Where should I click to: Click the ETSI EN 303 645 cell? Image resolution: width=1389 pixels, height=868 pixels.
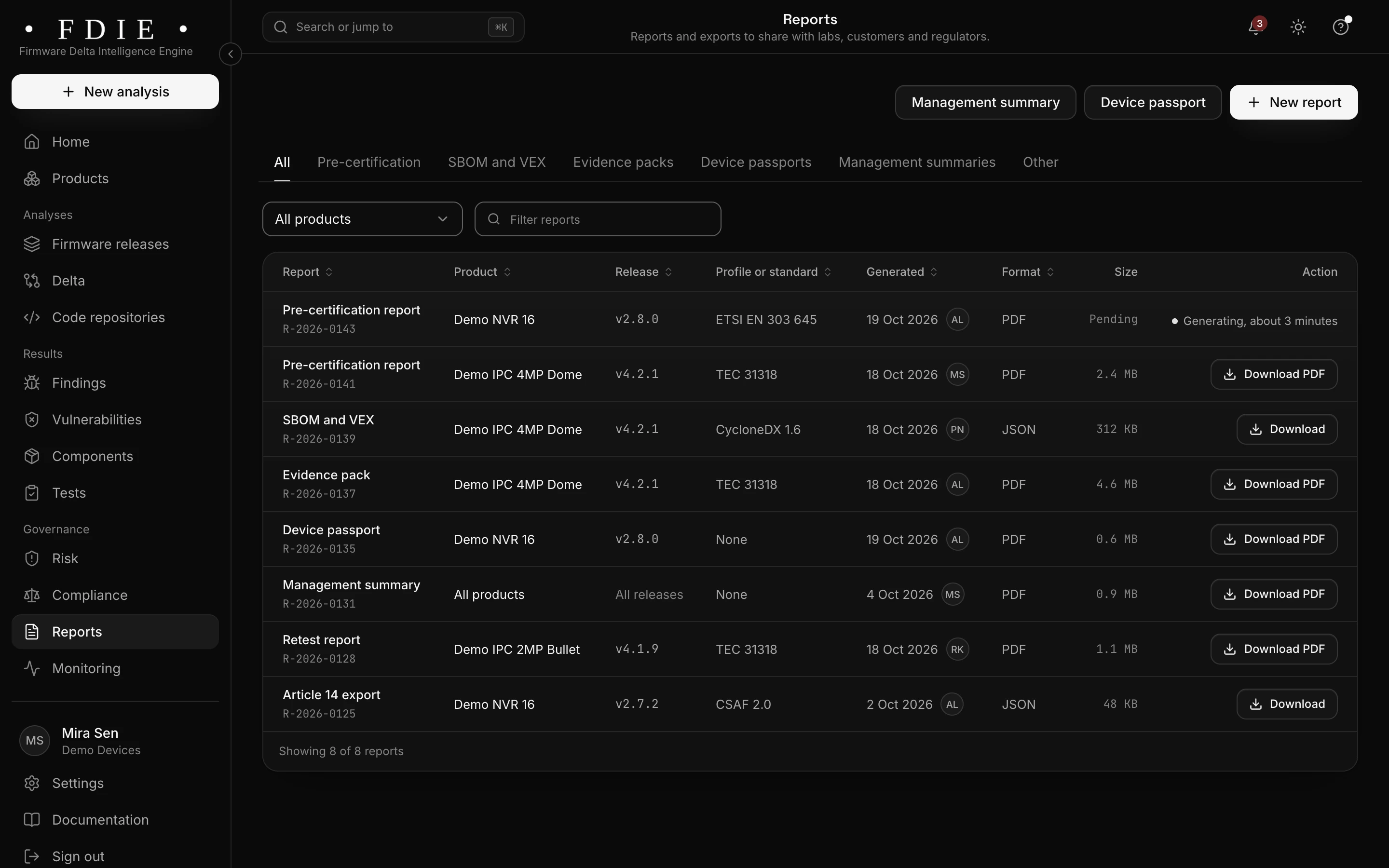click(766, 320)
